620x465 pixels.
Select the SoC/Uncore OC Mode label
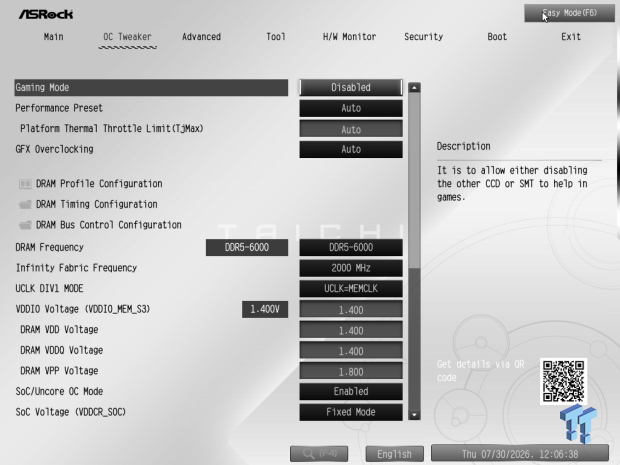coord(59,391)
